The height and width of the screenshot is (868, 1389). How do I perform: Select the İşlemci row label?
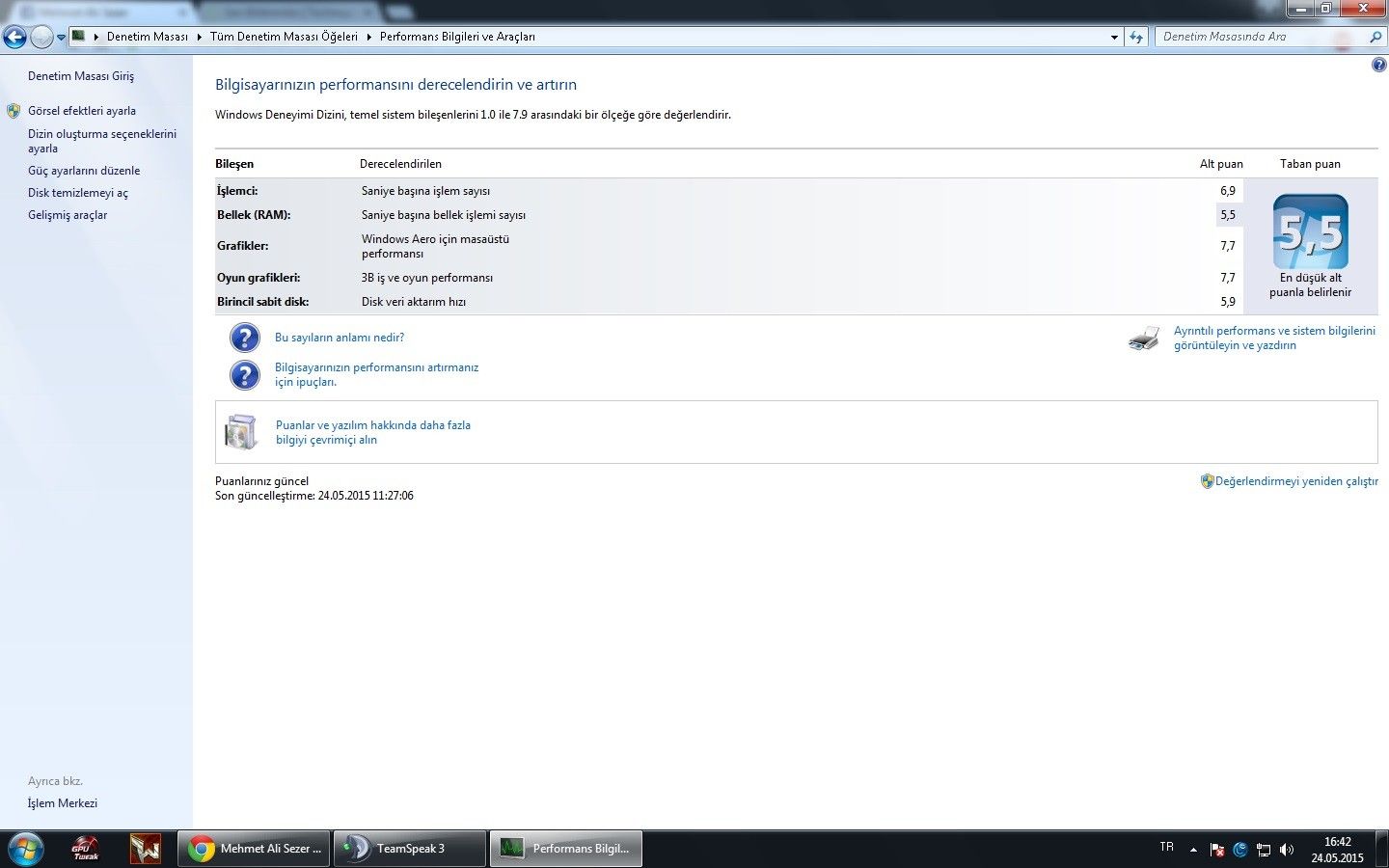[x=237, y=191]
